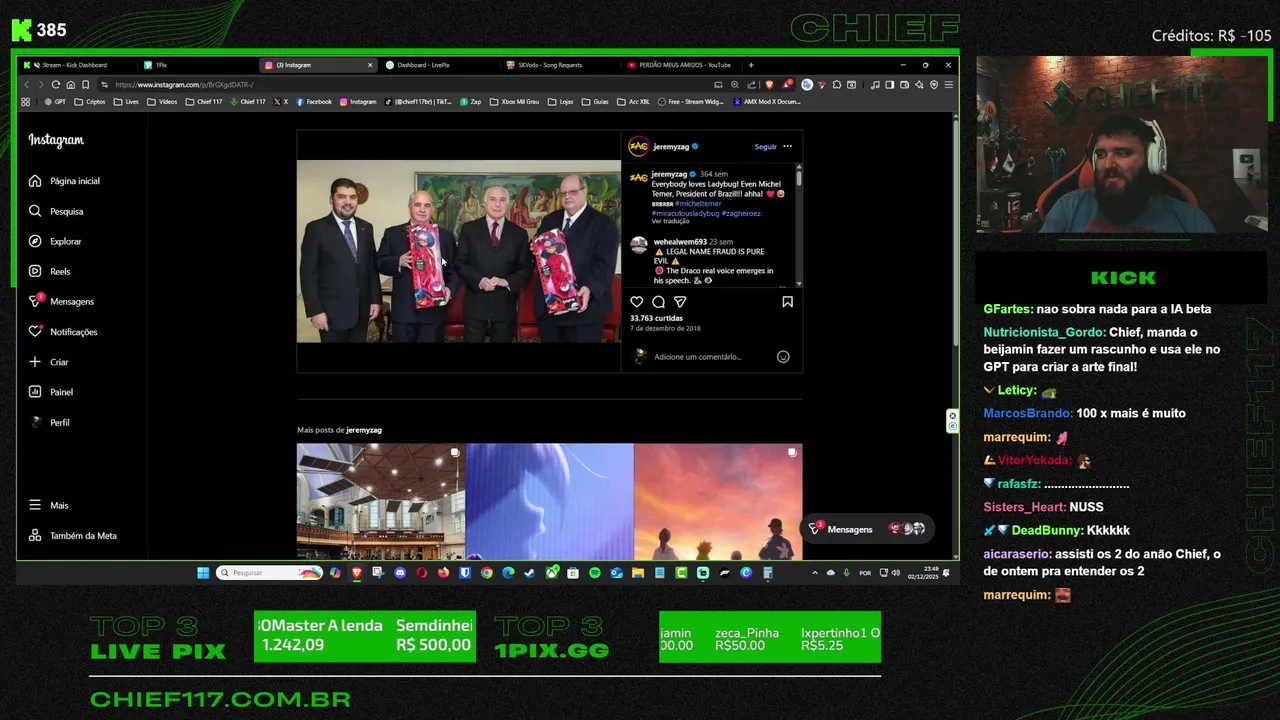Open Lives bookmark folder
Viewport: 1280px width, 720px height.
point(126,102)
